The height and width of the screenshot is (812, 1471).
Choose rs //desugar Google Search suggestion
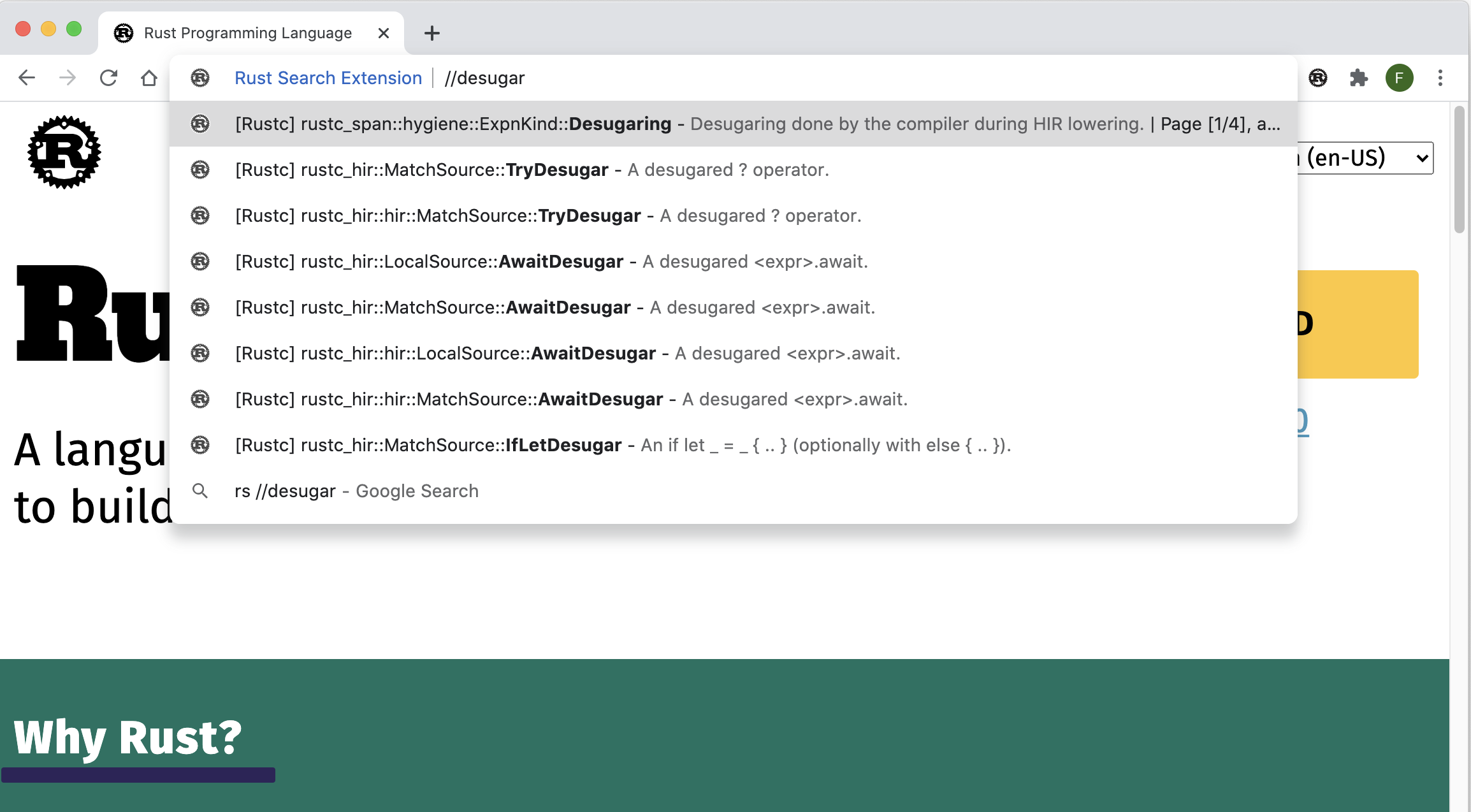tap(734, 491)
